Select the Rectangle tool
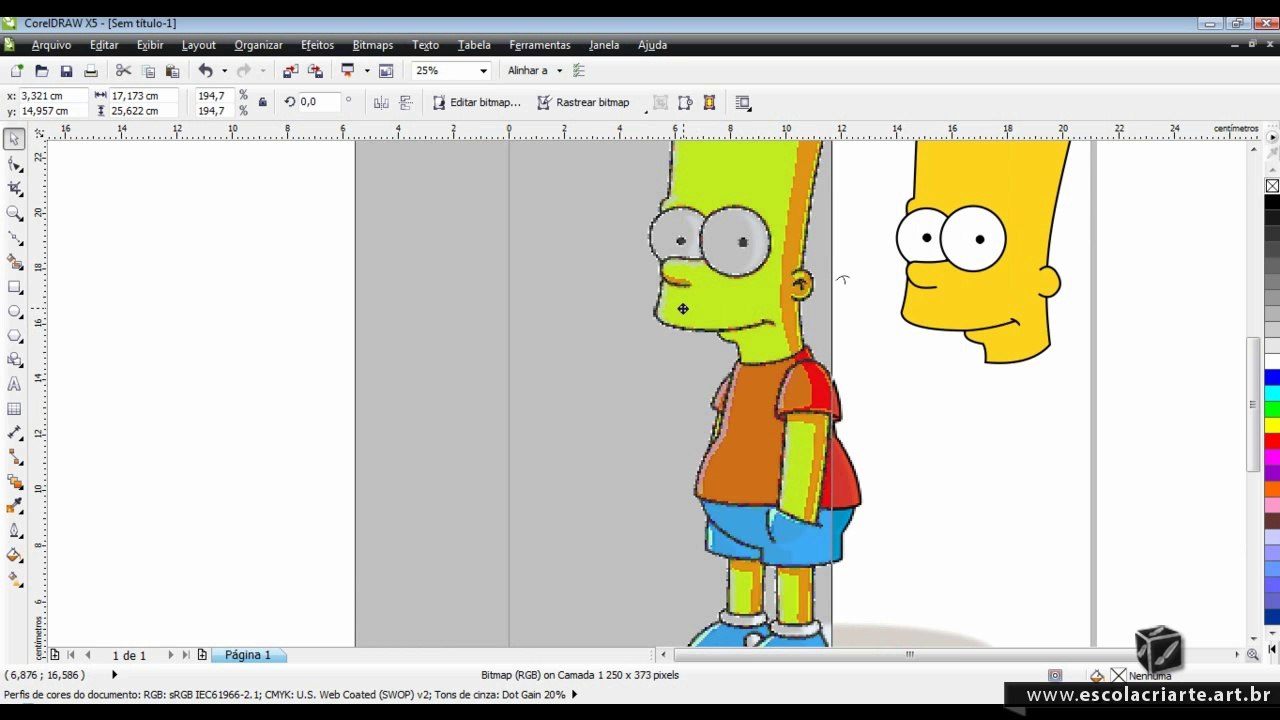The image size is (1280, 720). coord(15,287)
